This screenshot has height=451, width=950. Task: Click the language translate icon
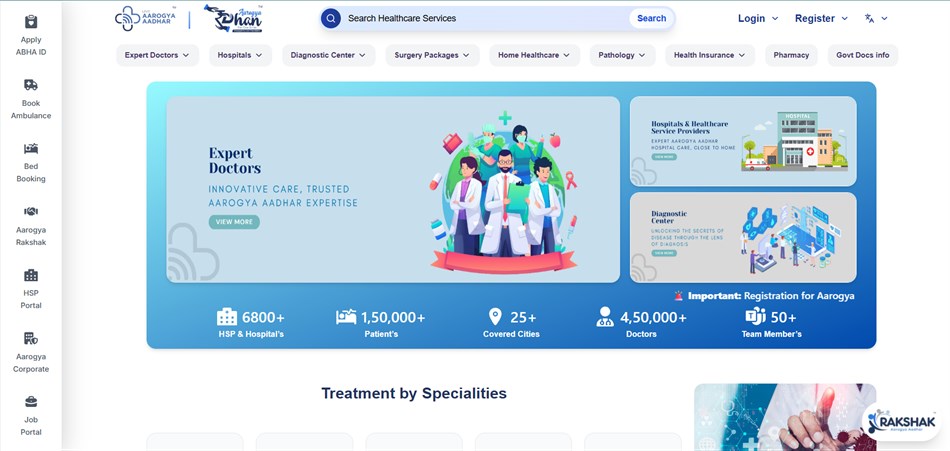pos(869,18)
